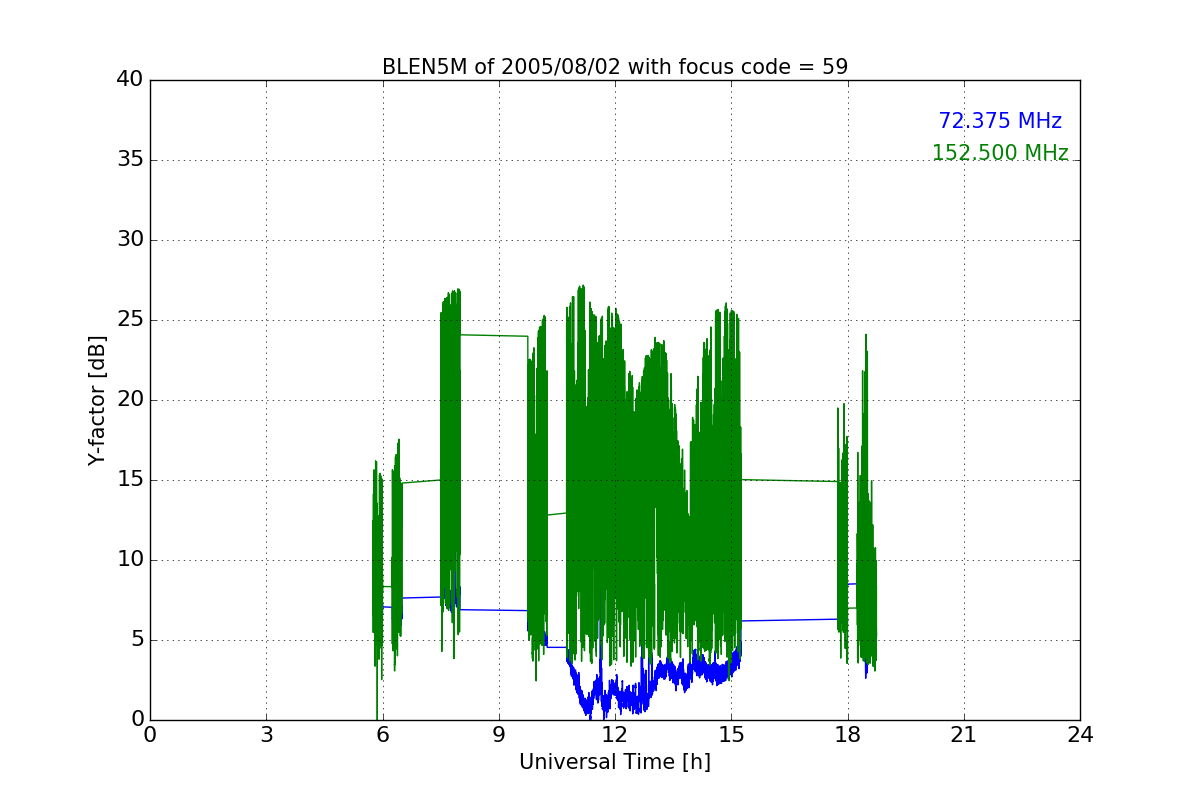This screenshot has width=1200, height=800.
Task: Click the y-axis tick label 35
Action: [130, 160]
